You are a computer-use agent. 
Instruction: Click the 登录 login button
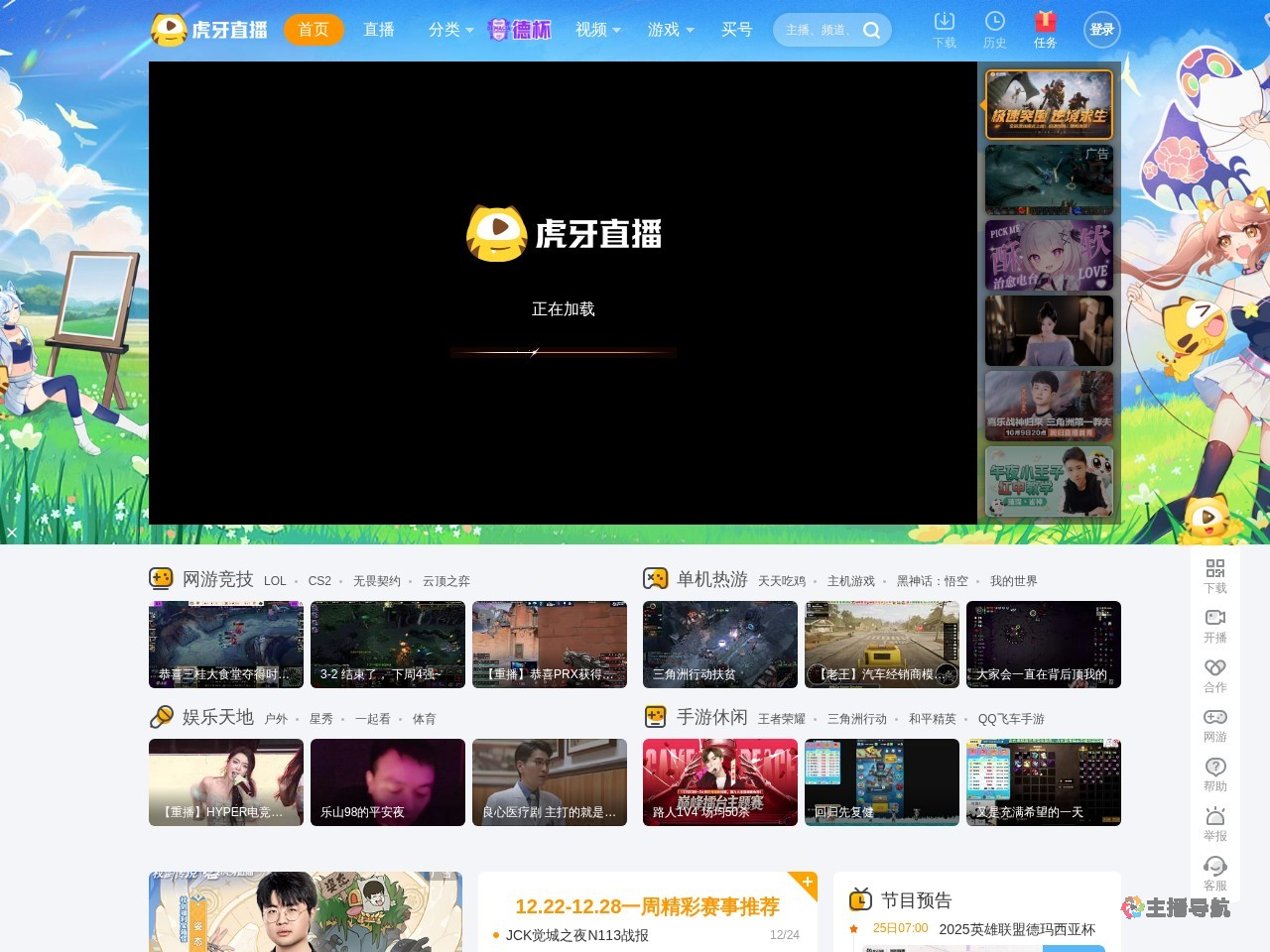tap(1101, 30)
